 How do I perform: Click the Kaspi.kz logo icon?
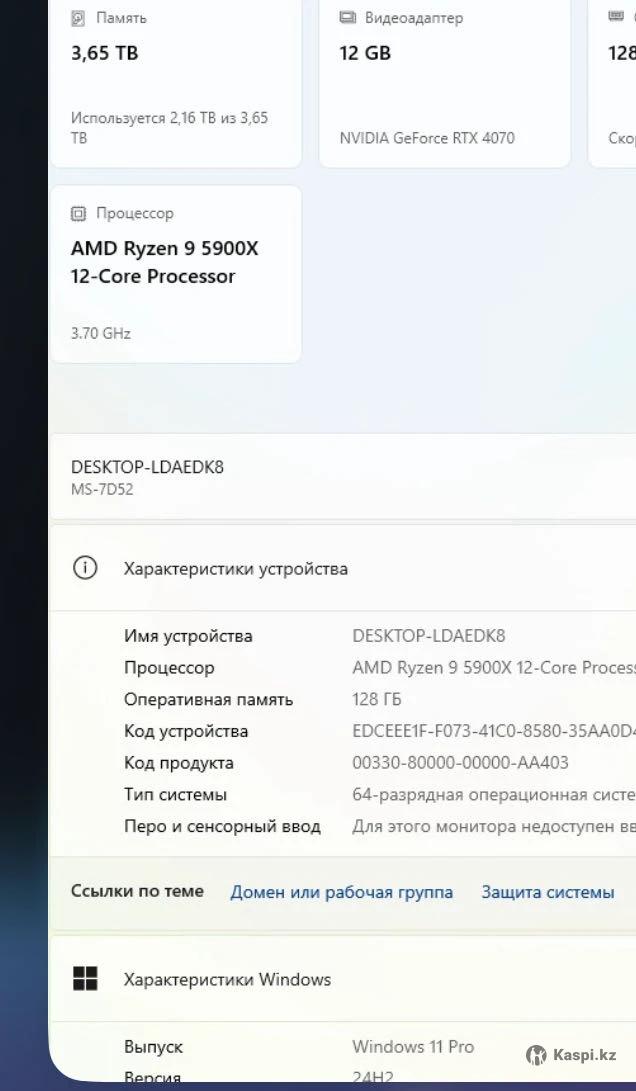536,1055
